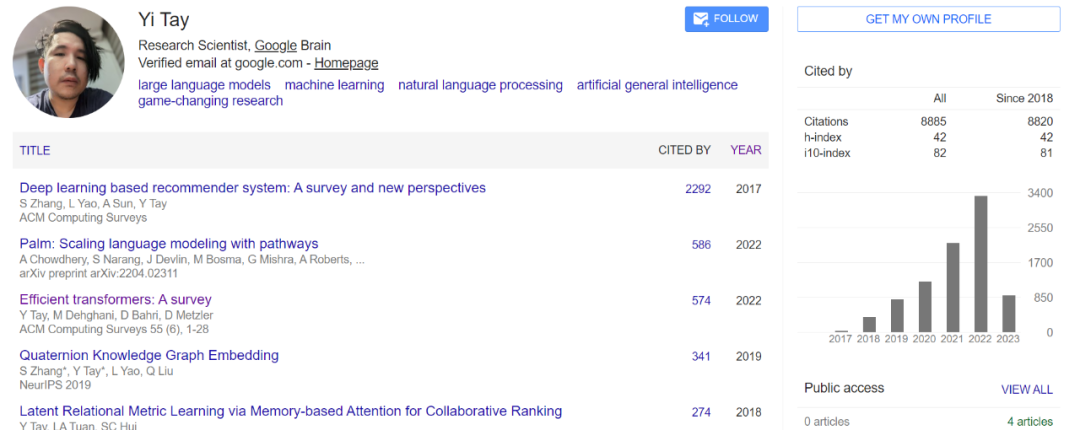This screenshot has height=430, width=1080.
Task: Open the machine learning interest tag
Action: tap(334, 85)
